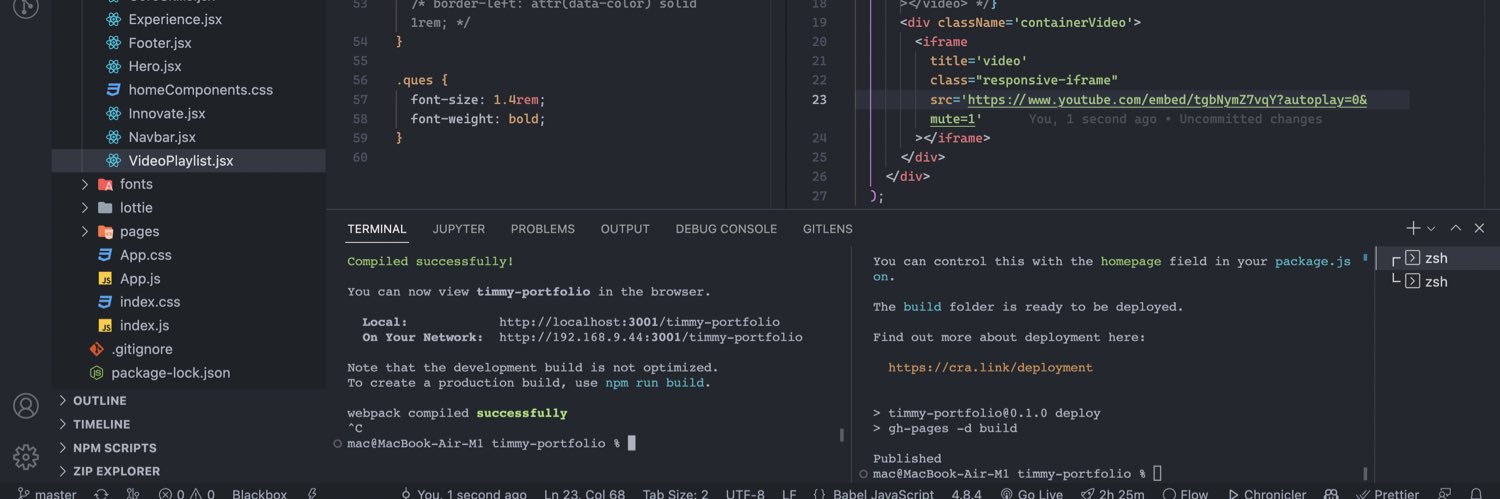Maximize the panel with the up chevron
1500x499 pixels.
click(1456, 229)
